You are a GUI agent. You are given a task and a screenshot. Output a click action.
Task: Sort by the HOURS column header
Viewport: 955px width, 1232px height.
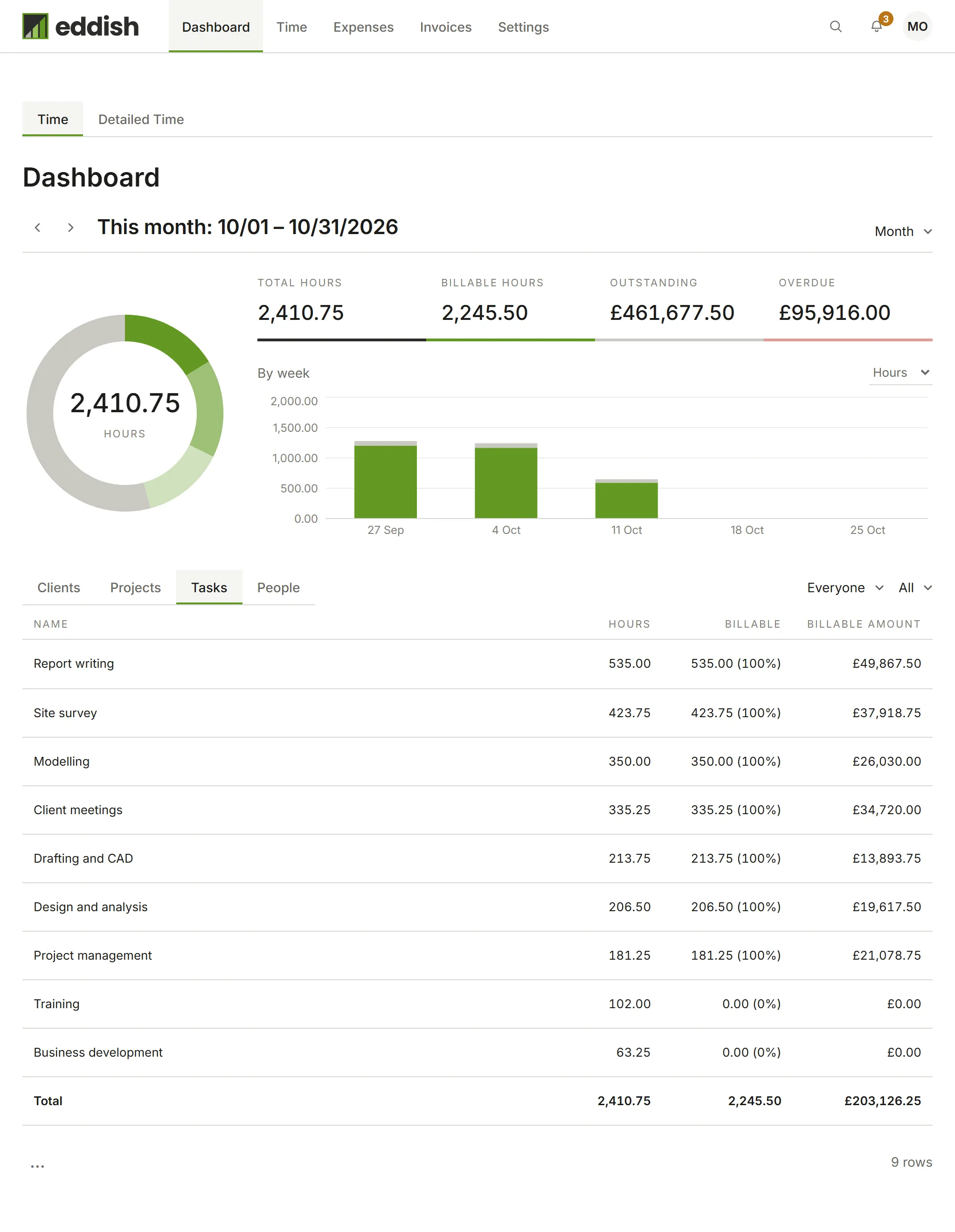(x=629, y=624)
